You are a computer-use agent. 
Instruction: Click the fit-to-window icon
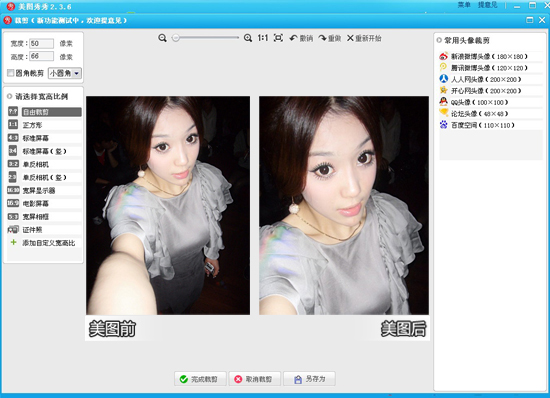(278, 38)
